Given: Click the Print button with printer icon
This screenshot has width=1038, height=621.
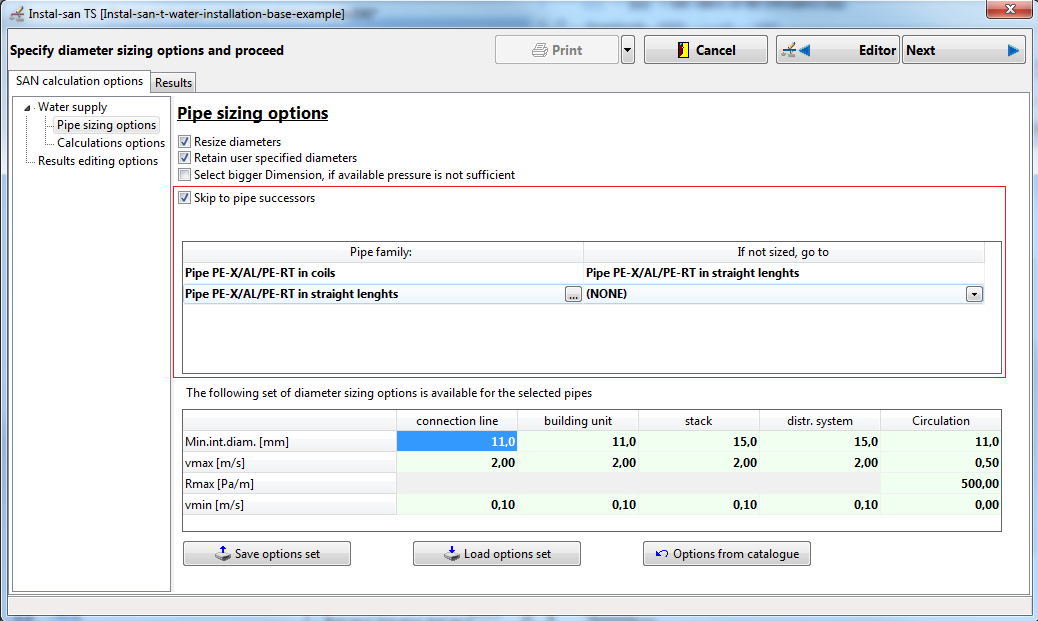Looking at the screenshot, I should (x=556, y=50).
